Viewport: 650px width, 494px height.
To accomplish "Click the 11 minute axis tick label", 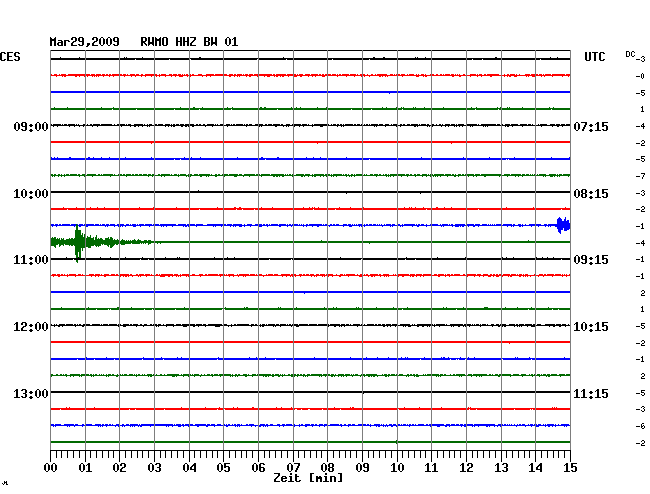I will pos(432,467).
